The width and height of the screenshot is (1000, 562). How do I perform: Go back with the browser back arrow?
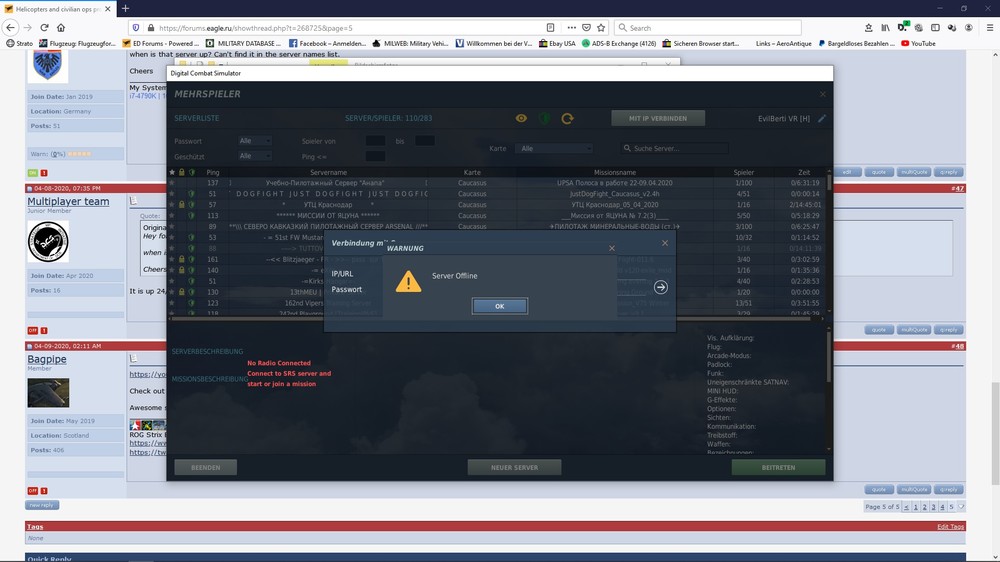tap(10, 27)
